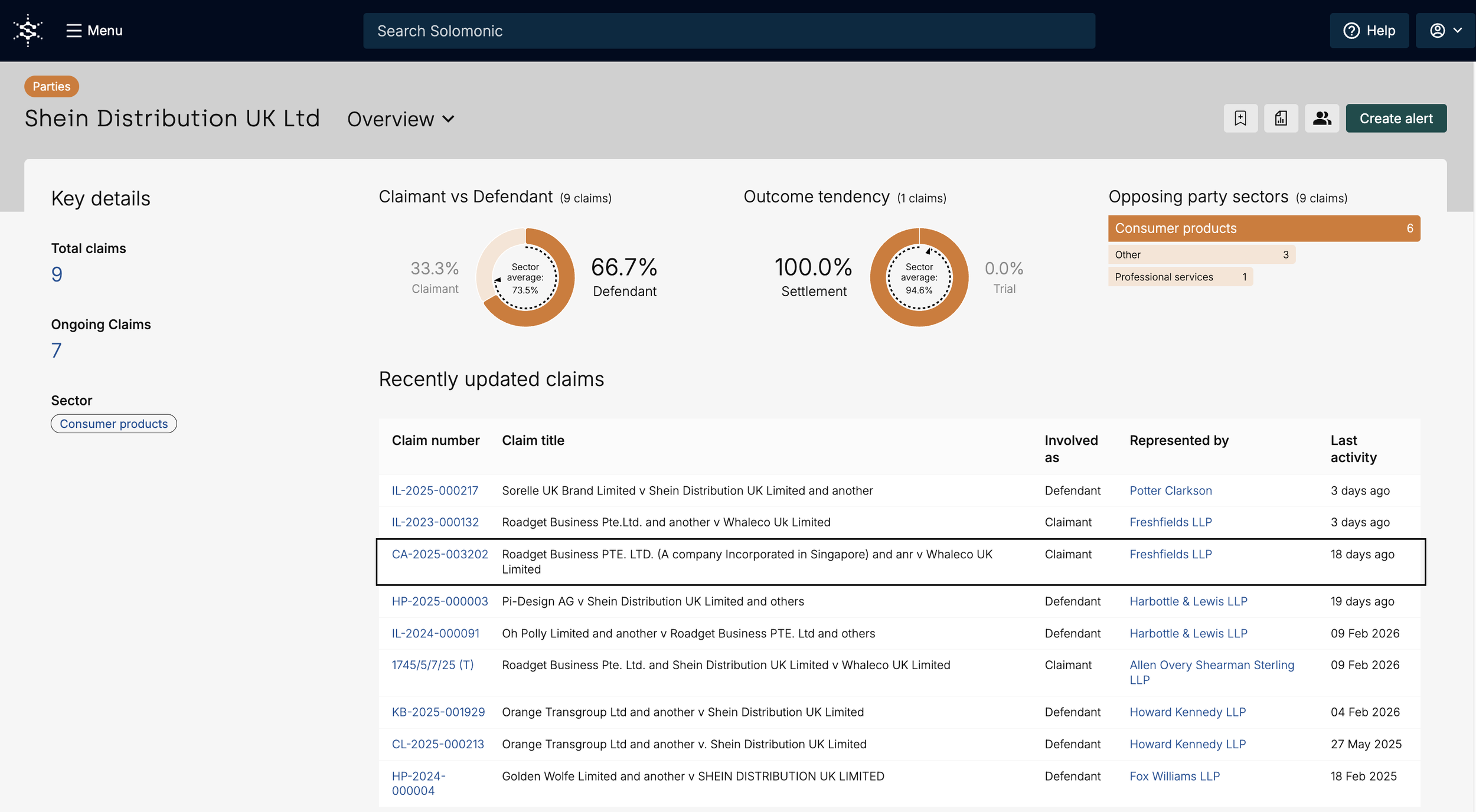
Task: Click the Solomonic logo icon
Action: click(28, 31)
